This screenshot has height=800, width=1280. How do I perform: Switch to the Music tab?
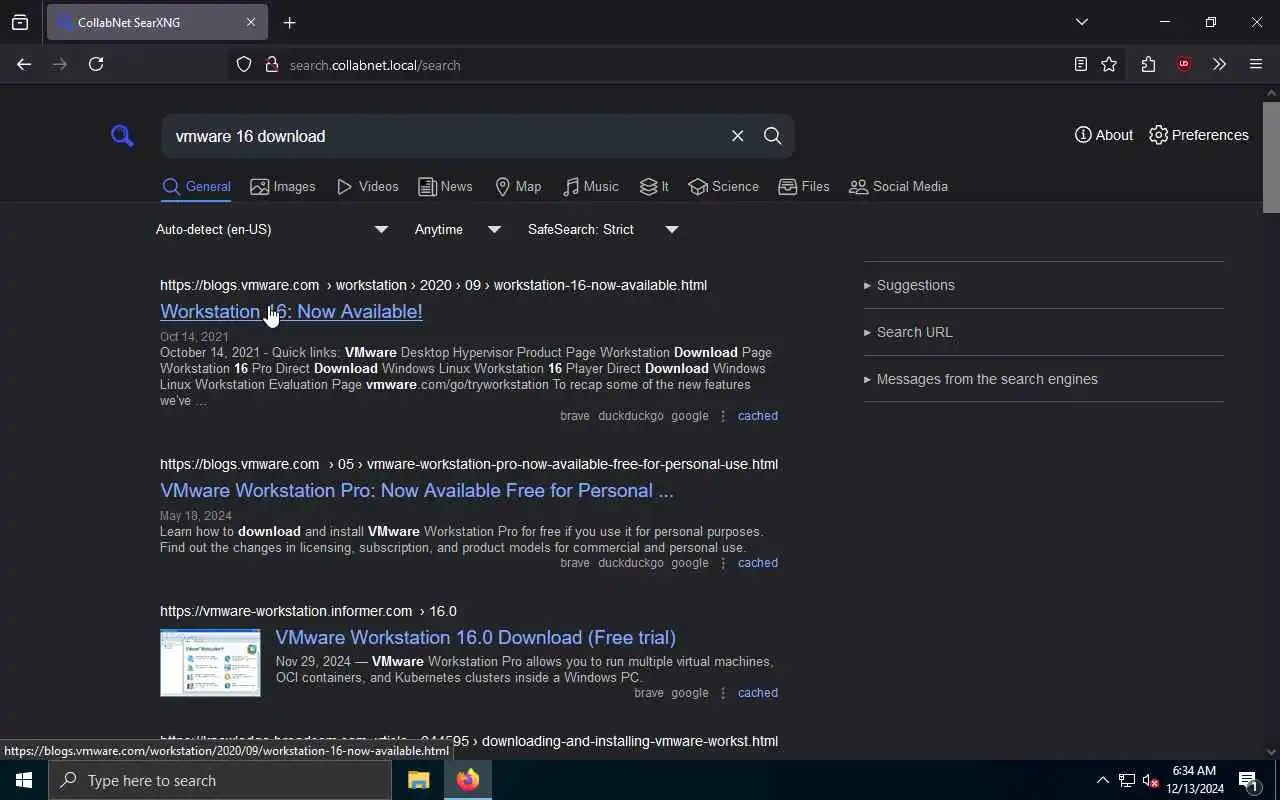tap(590, 187)
